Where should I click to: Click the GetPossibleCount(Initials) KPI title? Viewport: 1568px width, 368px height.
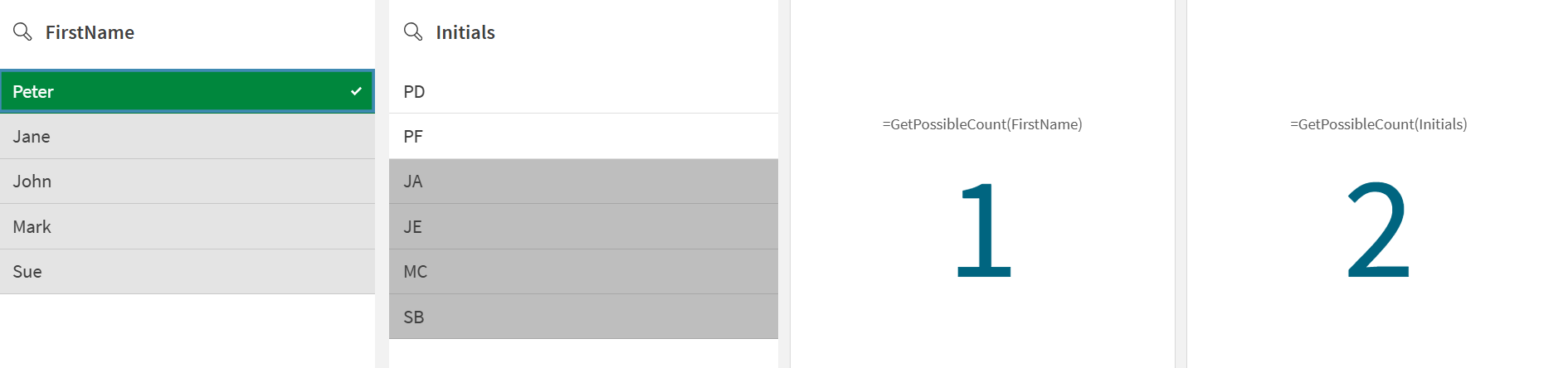1378,124
